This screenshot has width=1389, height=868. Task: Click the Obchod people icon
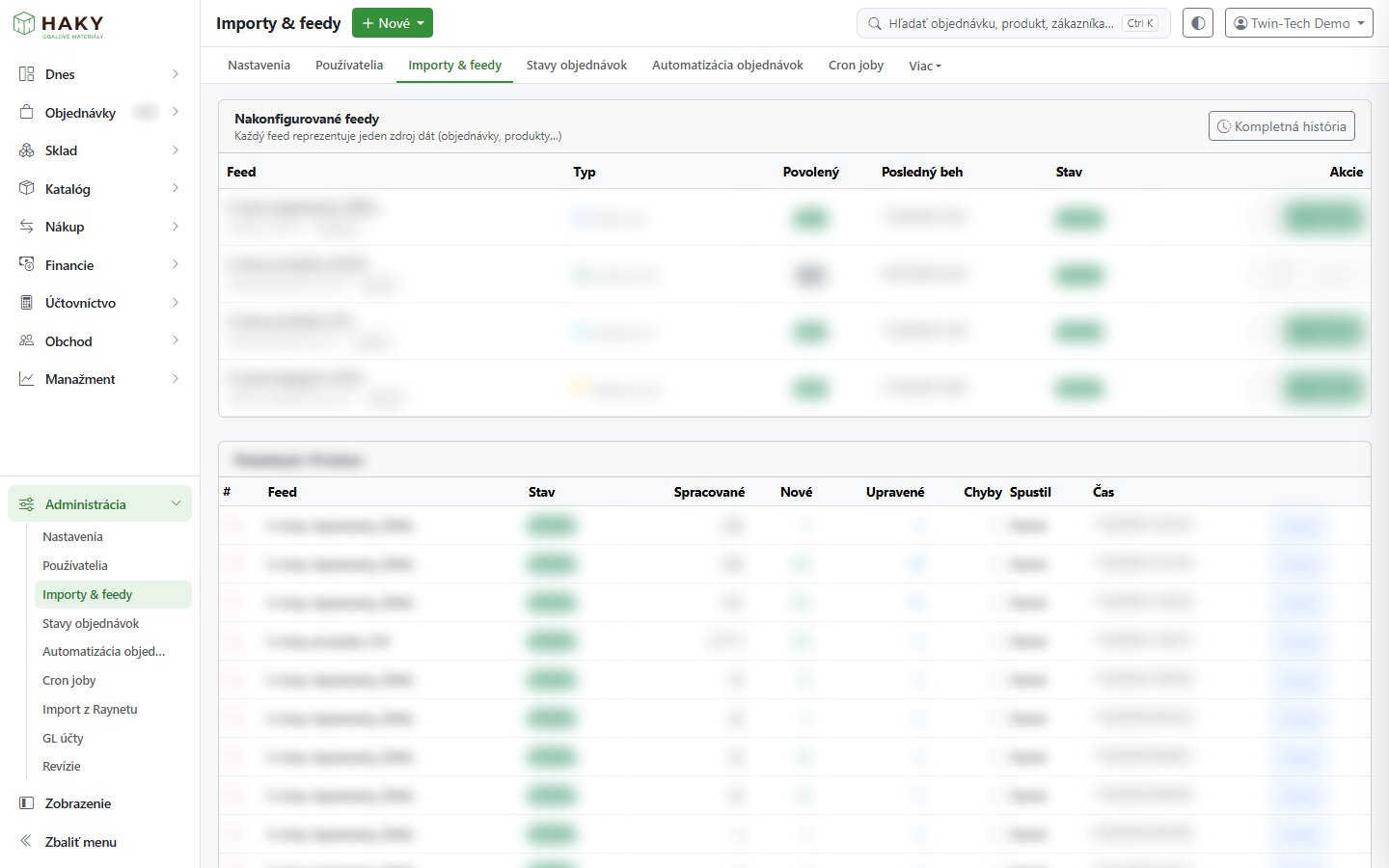click(x=27, y=340)
